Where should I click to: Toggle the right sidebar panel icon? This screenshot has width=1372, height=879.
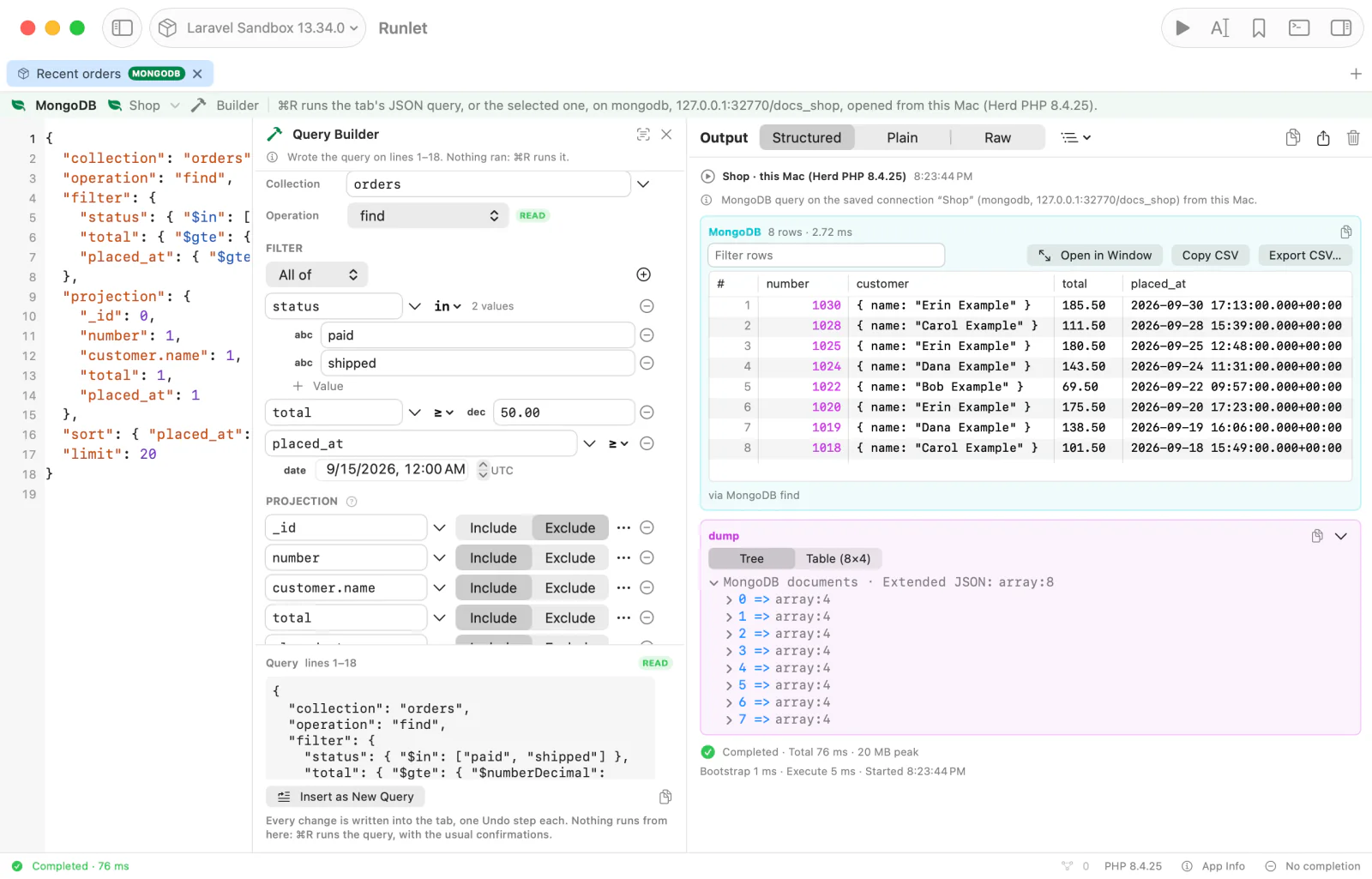point(1341,28)
